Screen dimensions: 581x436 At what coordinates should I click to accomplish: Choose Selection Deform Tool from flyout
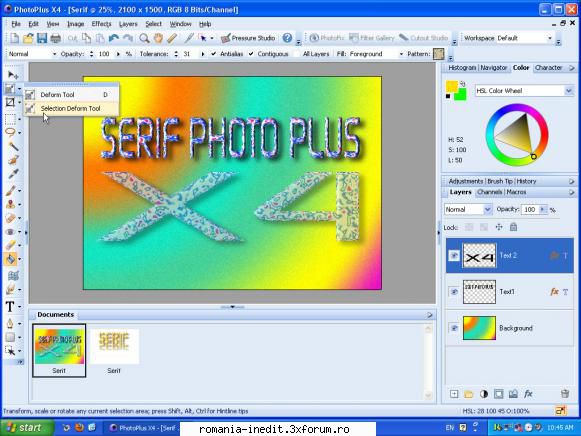72,108
